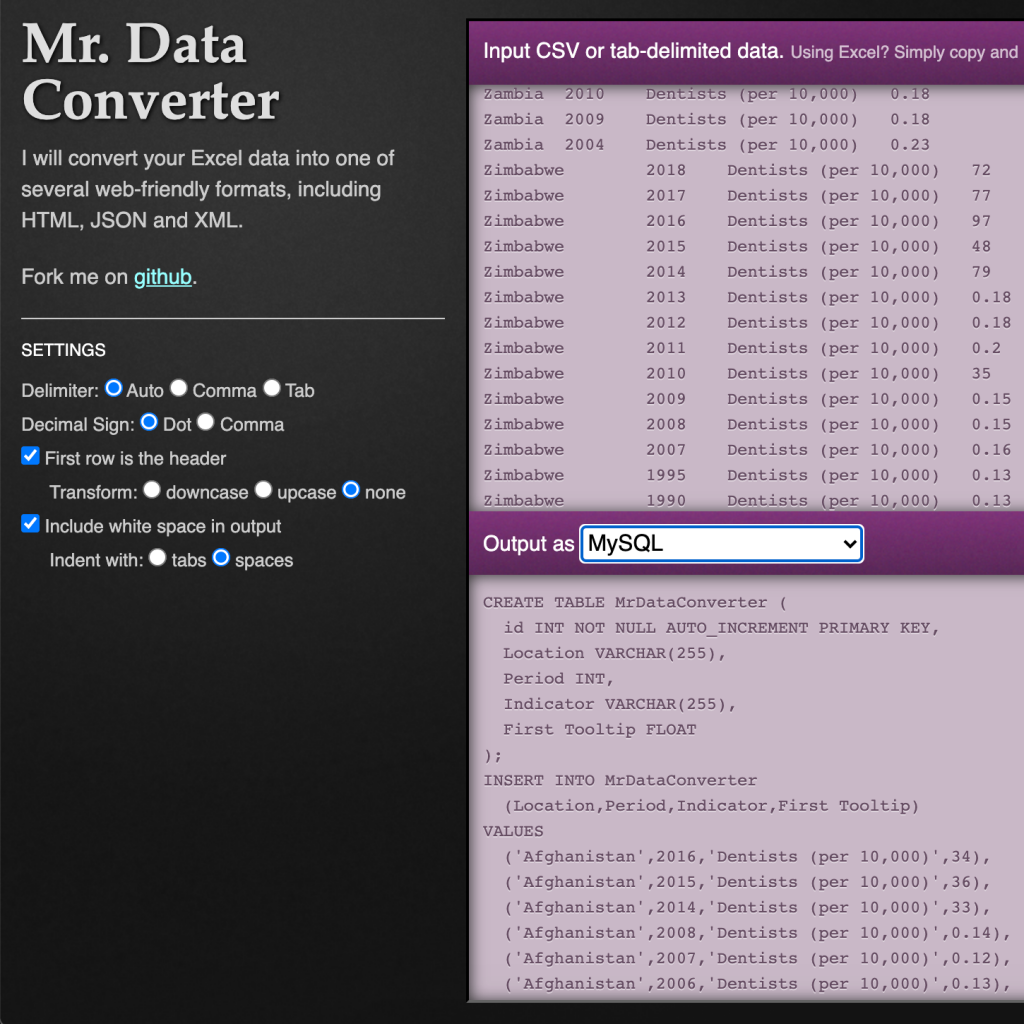
Task: Click the Afghanistan 2014 output row
Action: point(747,908)
